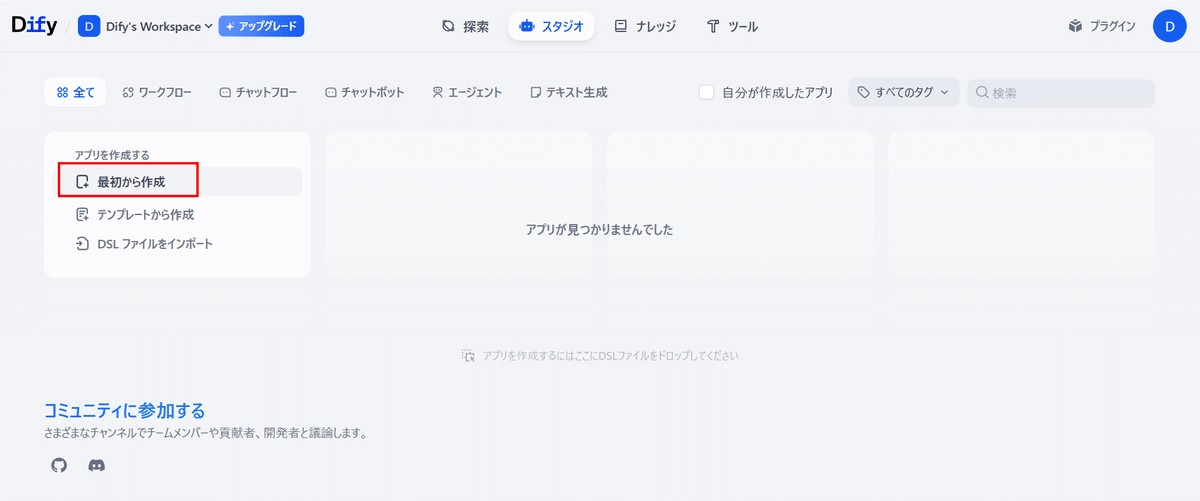Screen dimensions: 1200x501
Task: Click the explore compass icon
Action: click(x=449, y=27)
